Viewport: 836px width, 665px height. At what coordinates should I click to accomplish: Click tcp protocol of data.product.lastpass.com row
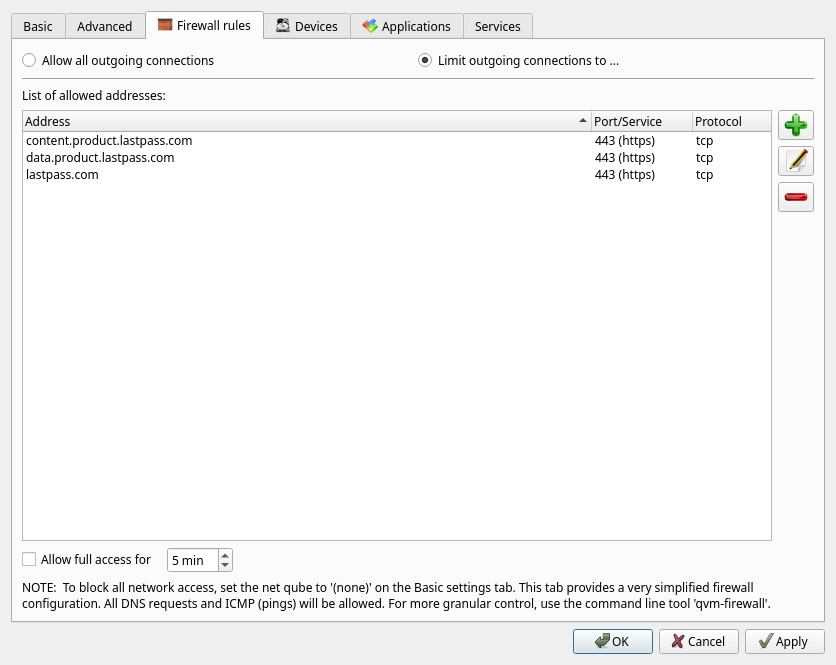[x=704, y=158]
